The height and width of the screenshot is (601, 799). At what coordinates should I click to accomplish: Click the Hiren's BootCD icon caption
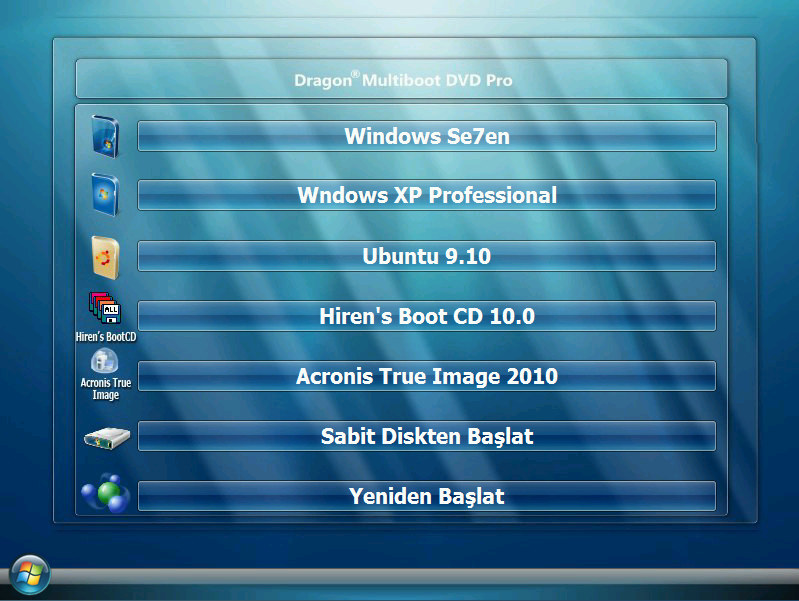(x=105, y=337)
